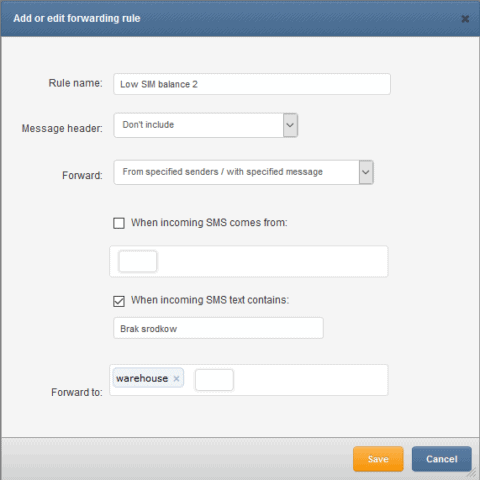Remove the warehouse recipient tag
This screenshot has height=480, width=480.
(x=176, y=379)
